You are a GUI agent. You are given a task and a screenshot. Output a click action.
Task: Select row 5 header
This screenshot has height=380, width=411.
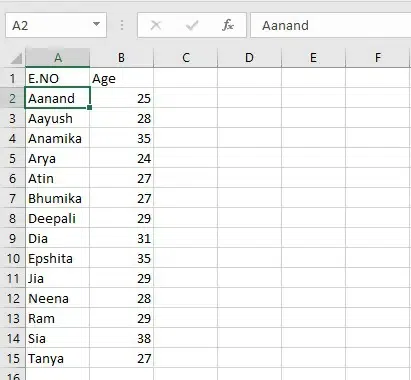13,158
